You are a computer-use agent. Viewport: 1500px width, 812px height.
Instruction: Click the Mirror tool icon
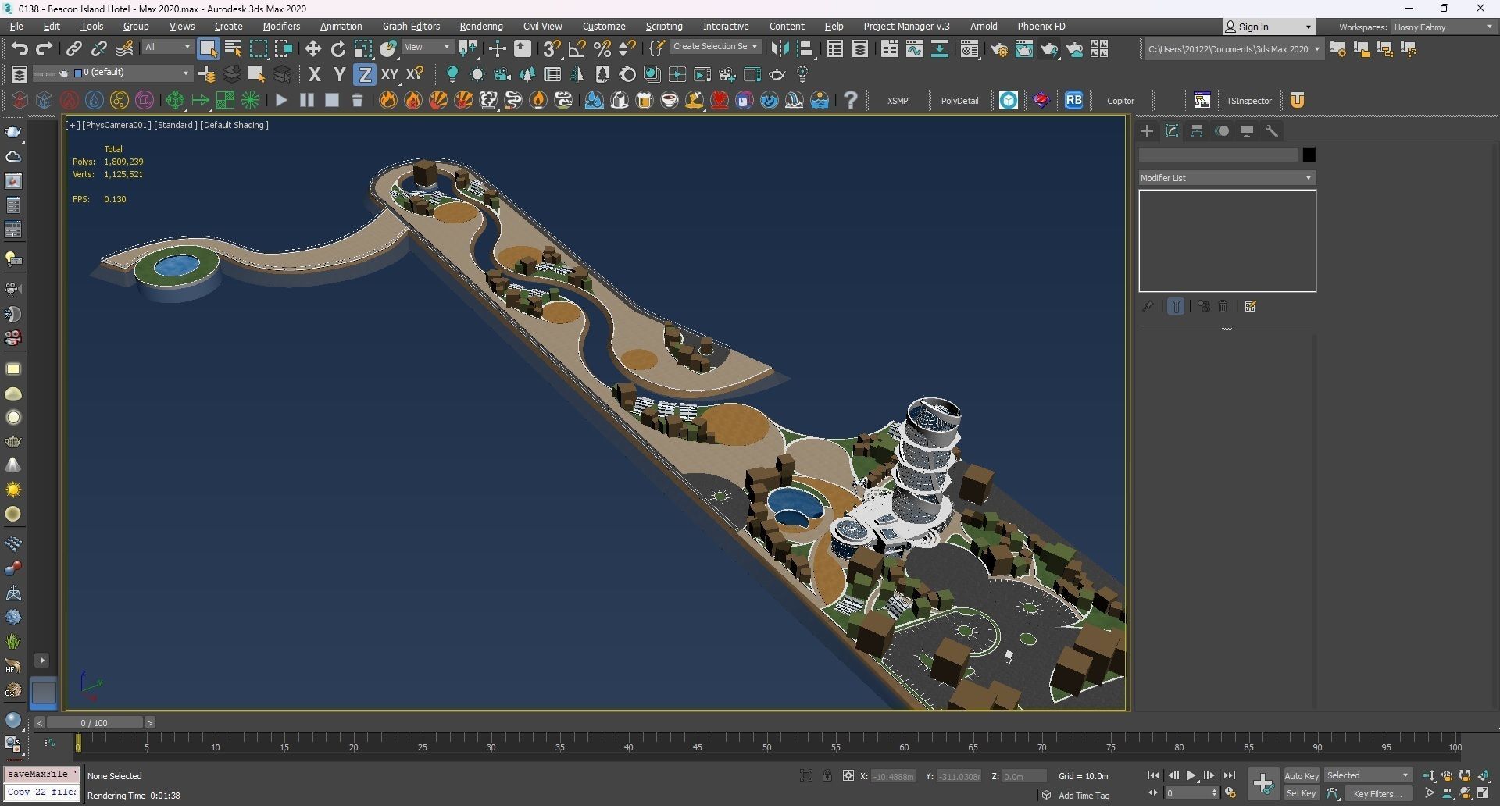point(780,49)
